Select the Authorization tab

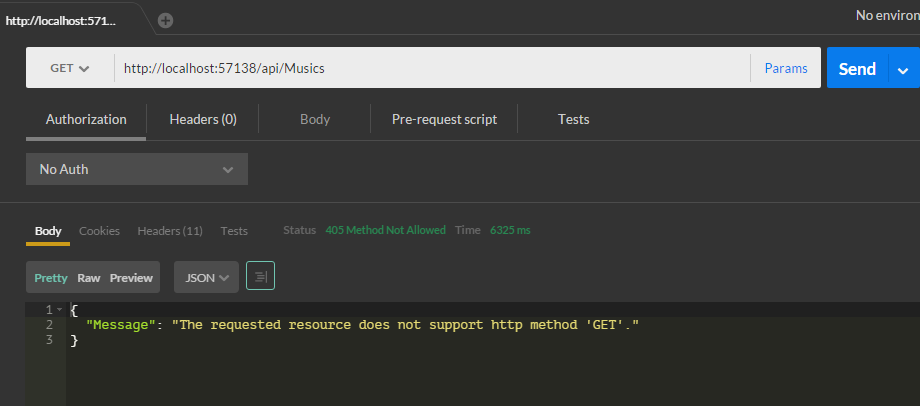pyautogui.click(x=86, y=119)
